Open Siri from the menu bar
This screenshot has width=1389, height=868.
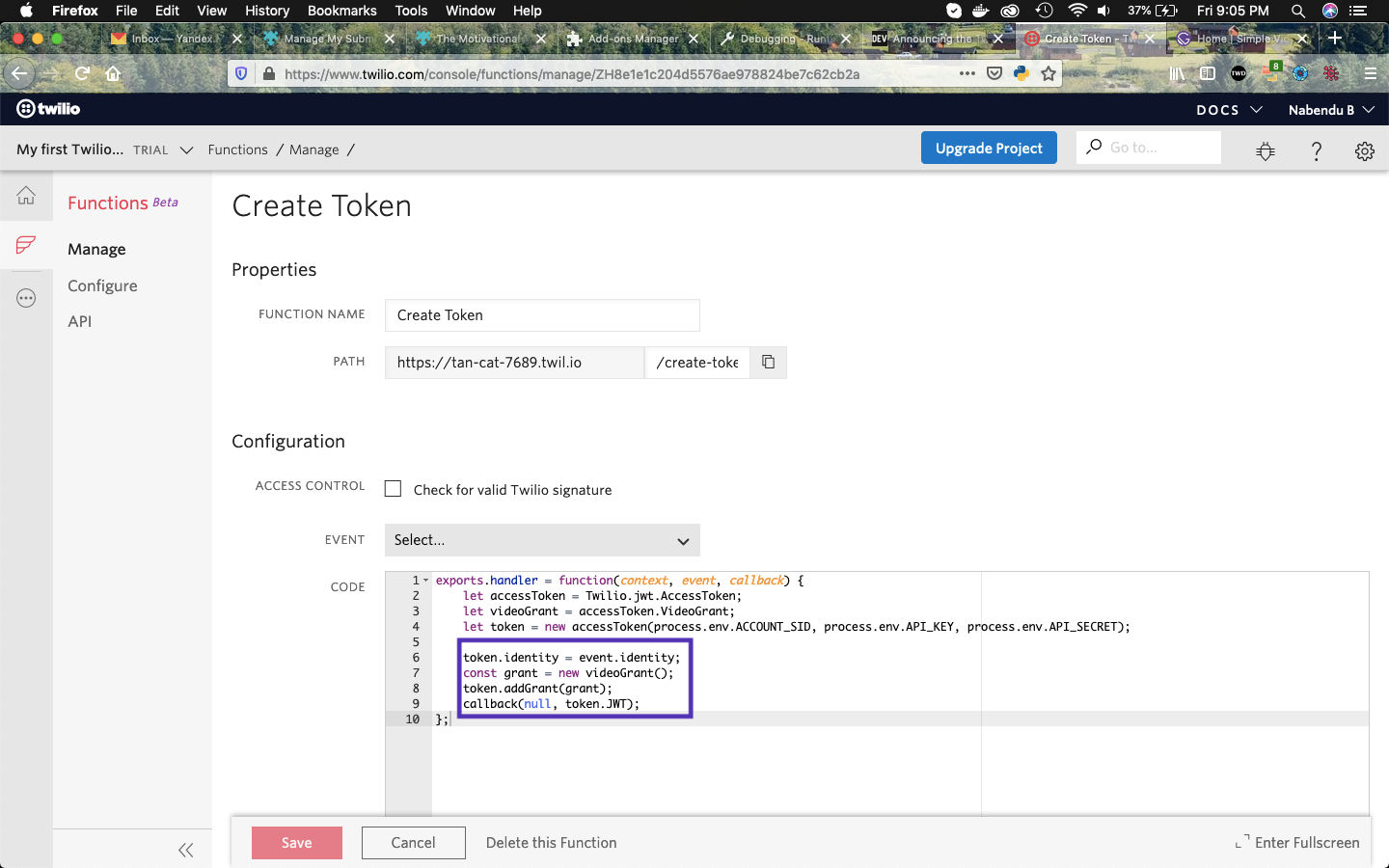pyautogui.click(x=1330, y=11)
